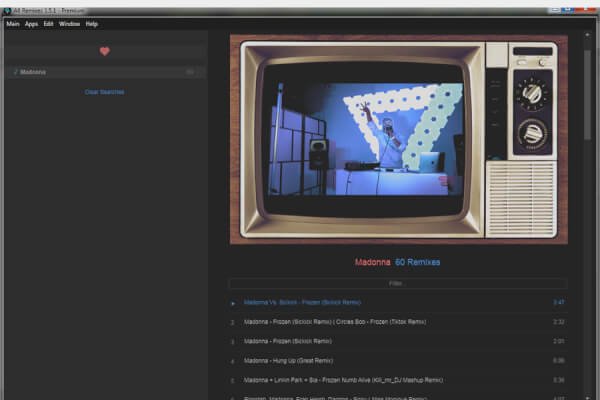This screenshot has width=600, height=400.
Task: Open the Edit menu
Action: pos(48,23)
